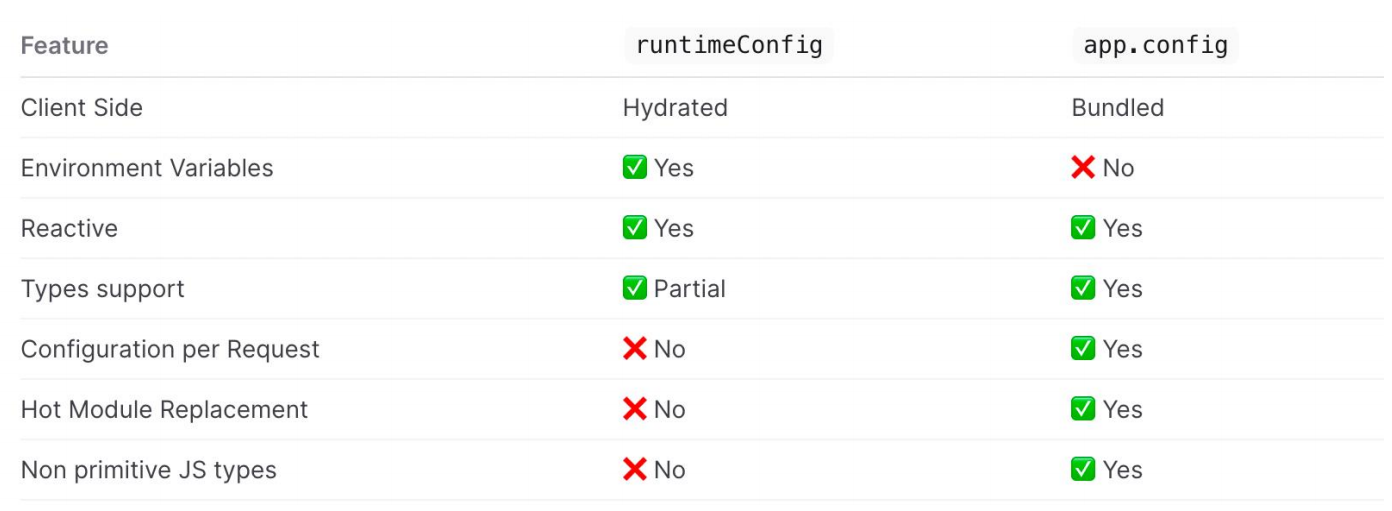Click the app.config checkmark in the Reactive row
Viewport: 1392px width, 511px height.
coord(1083,228)
